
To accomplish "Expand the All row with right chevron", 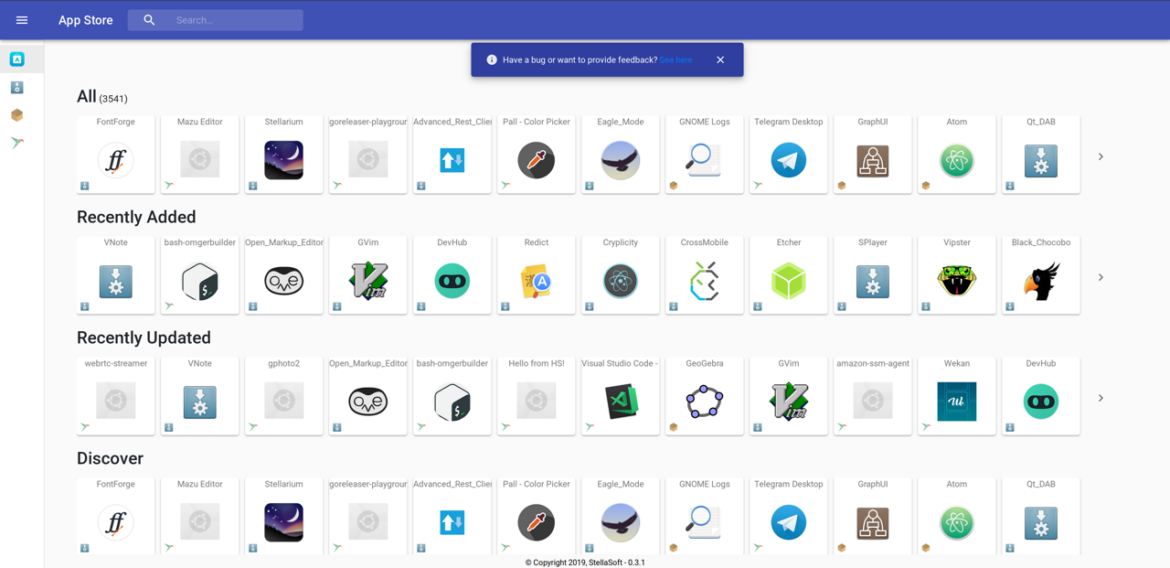I will click(x=1101, y=157).
